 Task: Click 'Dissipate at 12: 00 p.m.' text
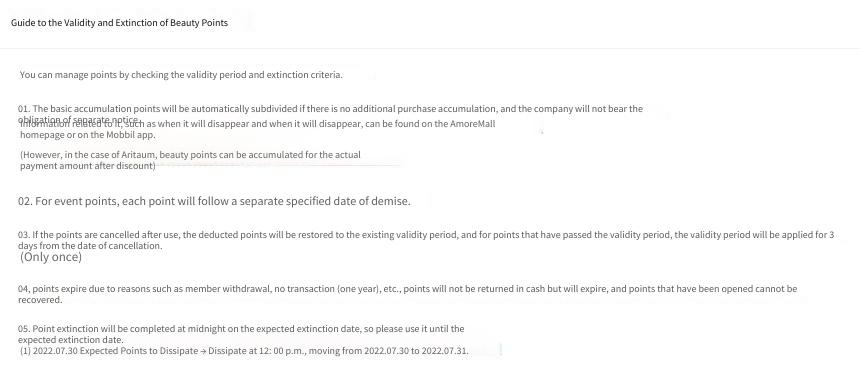tap(257, 351)
